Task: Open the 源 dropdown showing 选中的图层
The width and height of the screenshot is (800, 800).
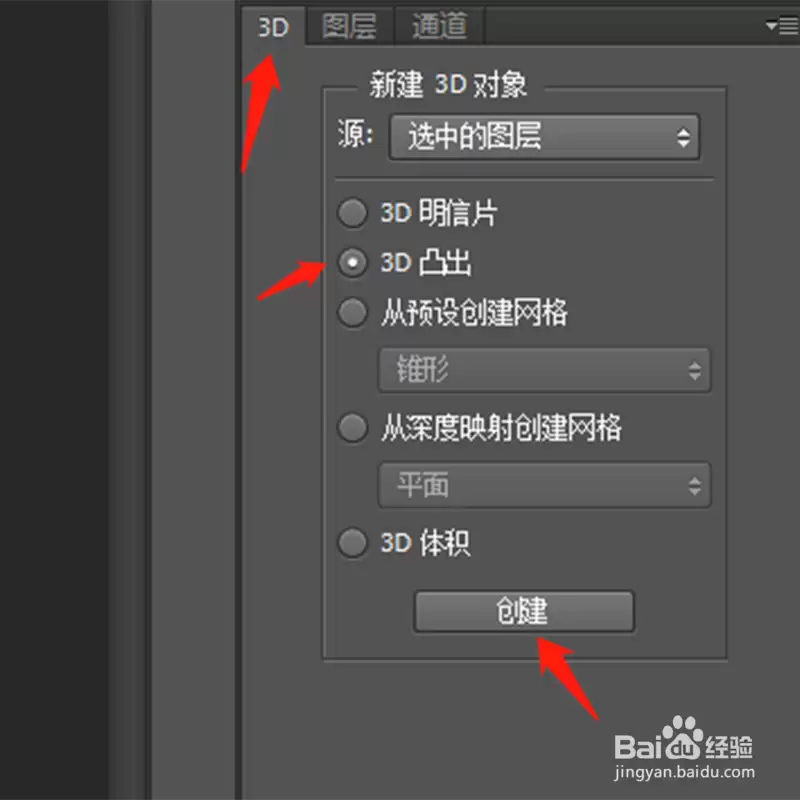Action: 544,137
